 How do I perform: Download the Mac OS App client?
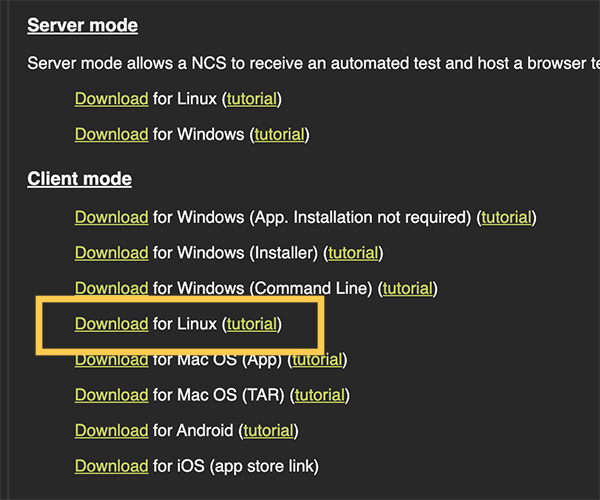point(111,360)
